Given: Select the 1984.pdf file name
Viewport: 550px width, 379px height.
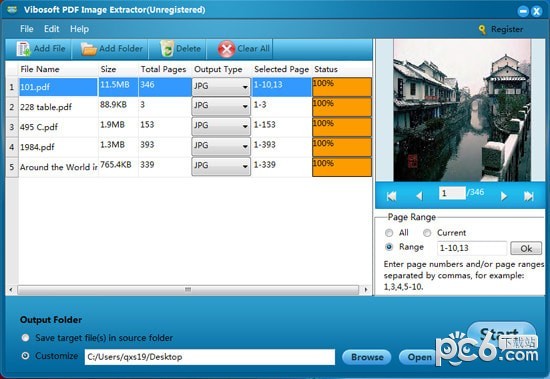Looking at the screenshot, I should (37, 147).
